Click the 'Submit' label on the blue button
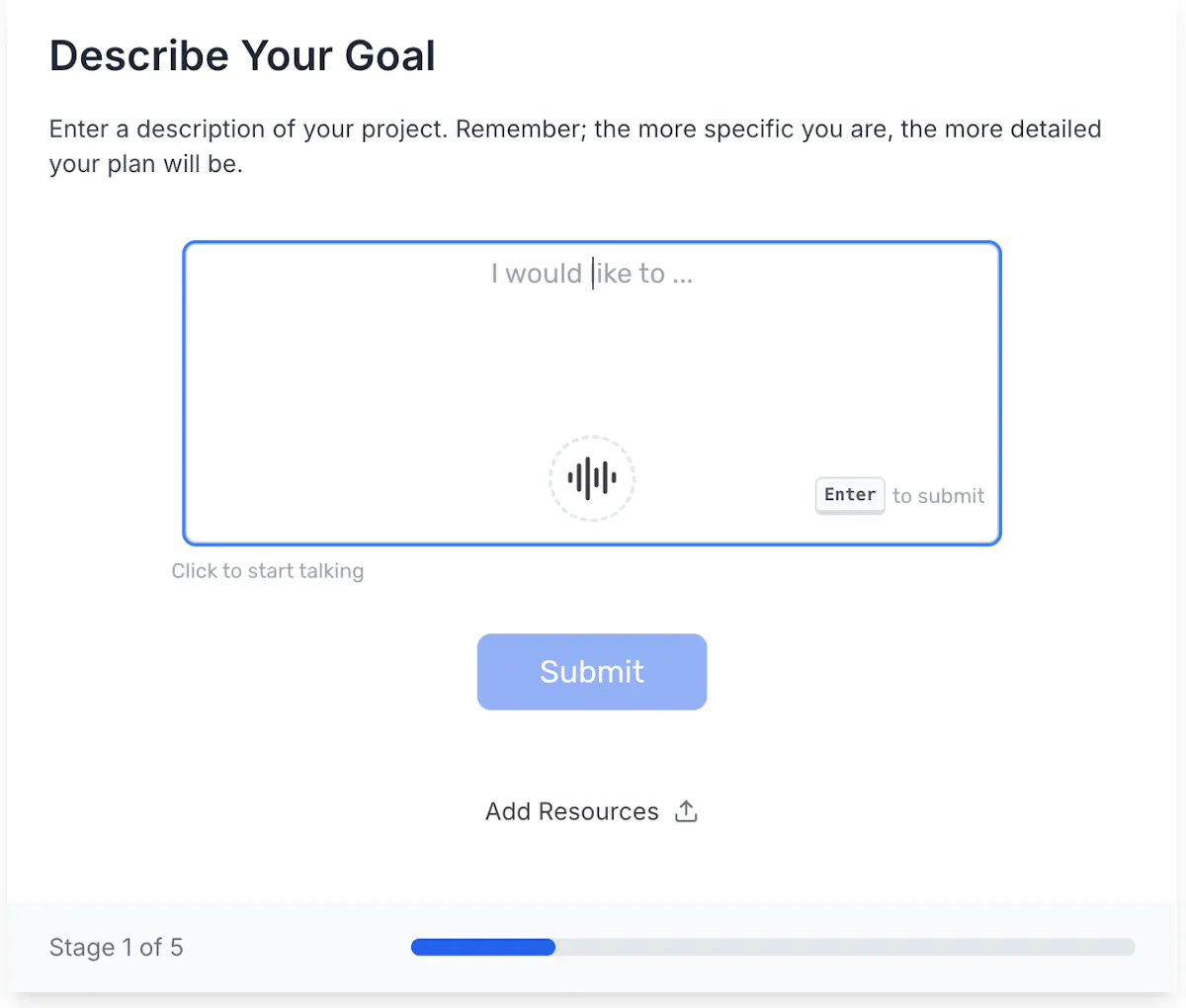 [592, 672]
